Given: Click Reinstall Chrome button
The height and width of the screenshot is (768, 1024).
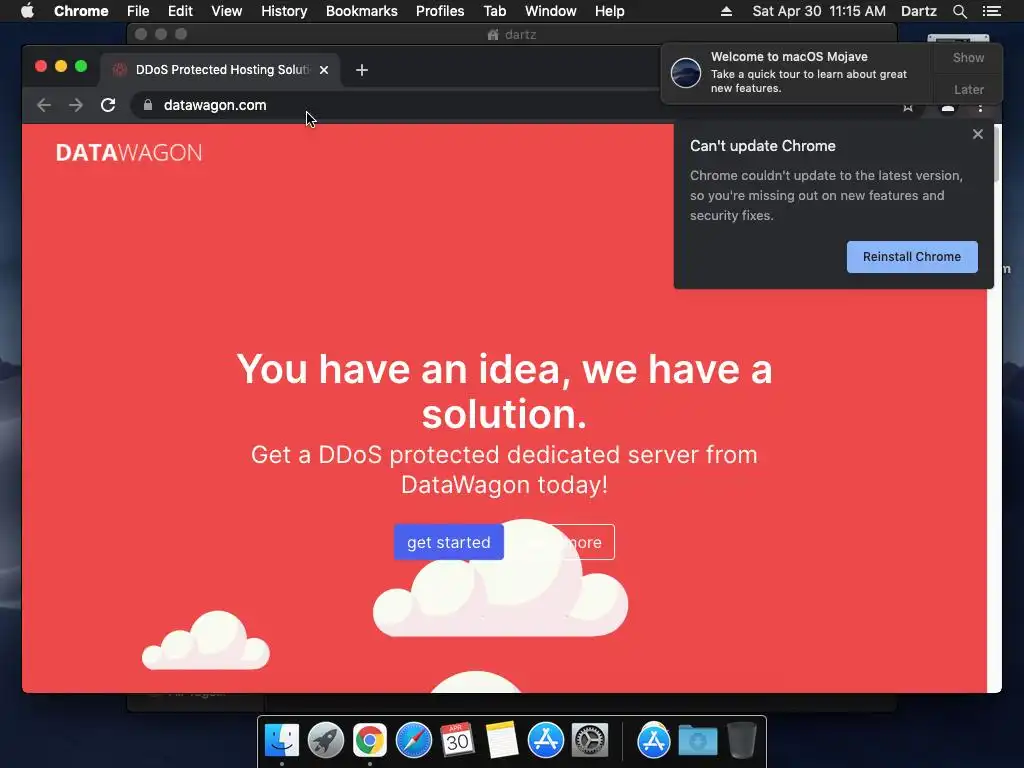Looking at the screenshot, I should click(x=912, y=257).
